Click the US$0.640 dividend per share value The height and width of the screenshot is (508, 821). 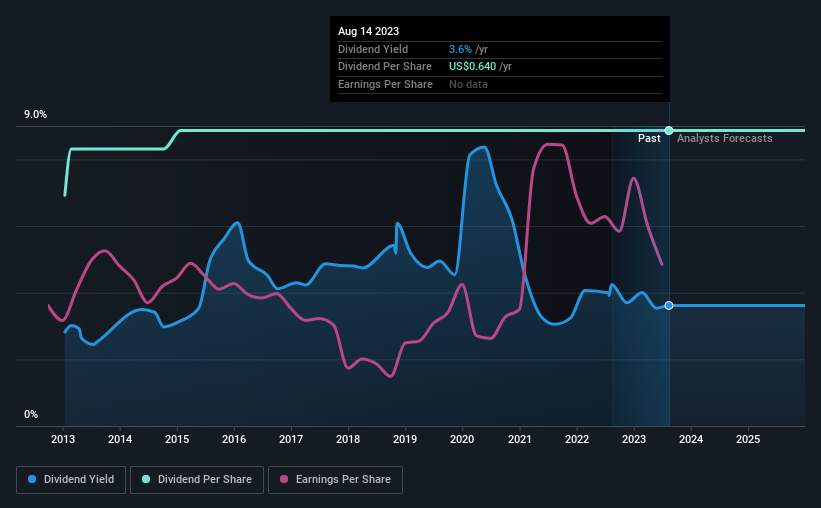coord(472,67)
